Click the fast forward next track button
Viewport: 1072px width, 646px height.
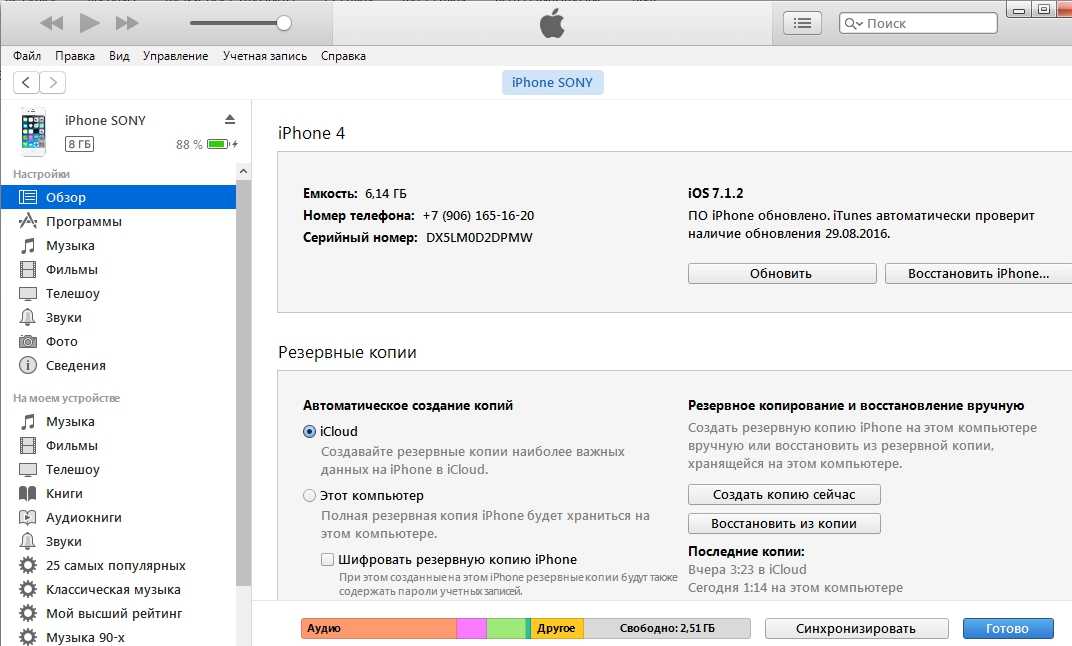[x=127, y=22]
